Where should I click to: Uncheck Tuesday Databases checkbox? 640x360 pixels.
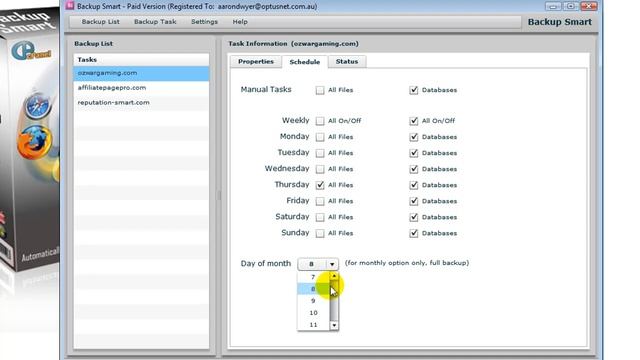tap(414, 153)
